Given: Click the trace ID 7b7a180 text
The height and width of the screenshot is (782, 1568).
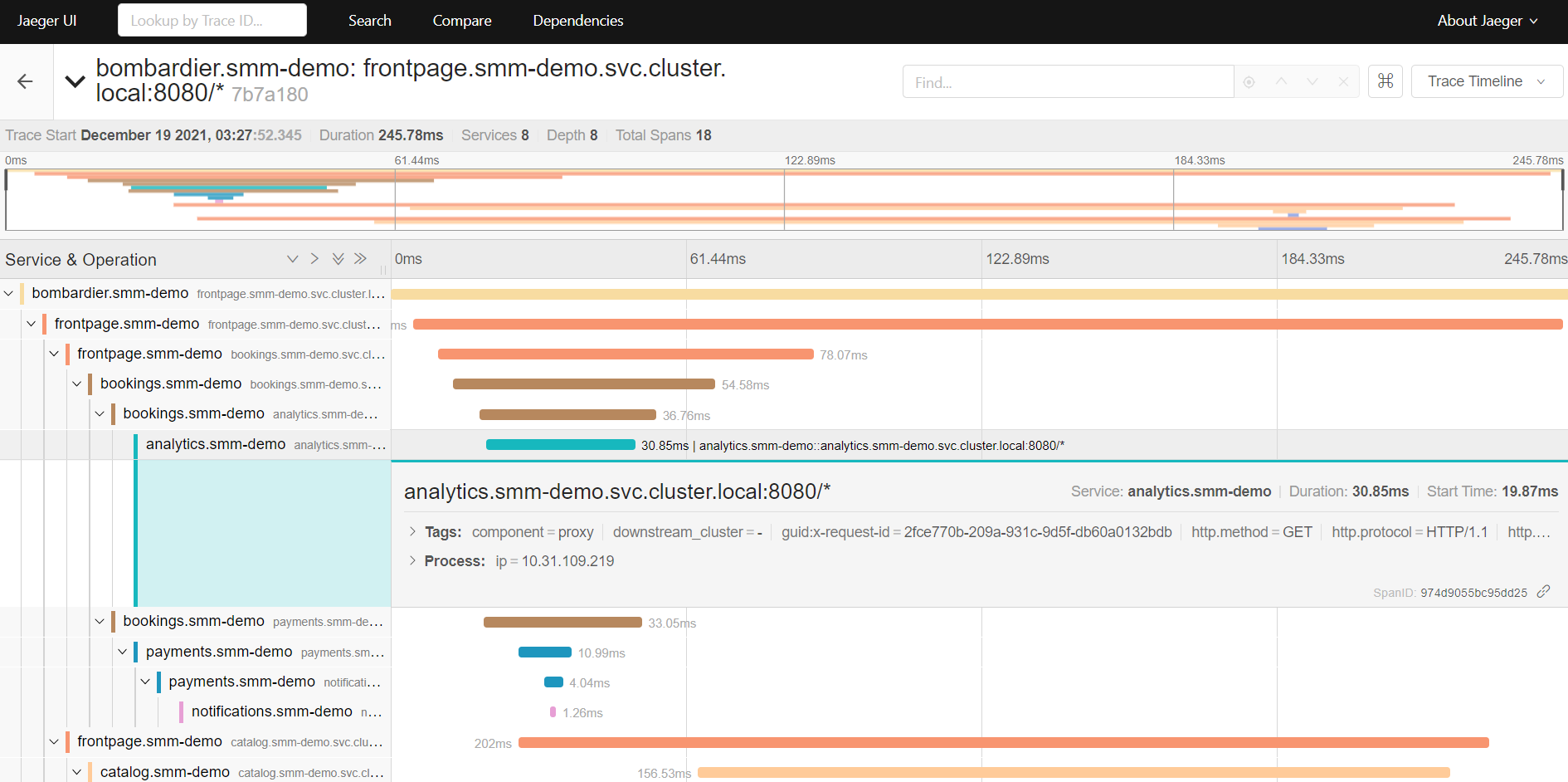Looking at the screenshot, I should tap(270, 95).
